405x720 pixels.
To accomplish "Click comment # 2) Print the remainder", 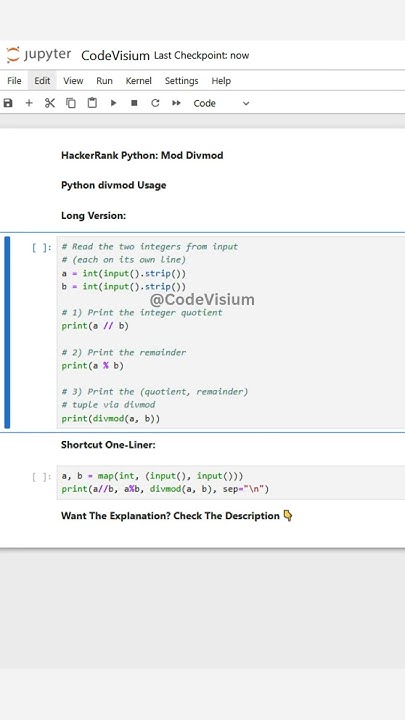I will point(124,353).
